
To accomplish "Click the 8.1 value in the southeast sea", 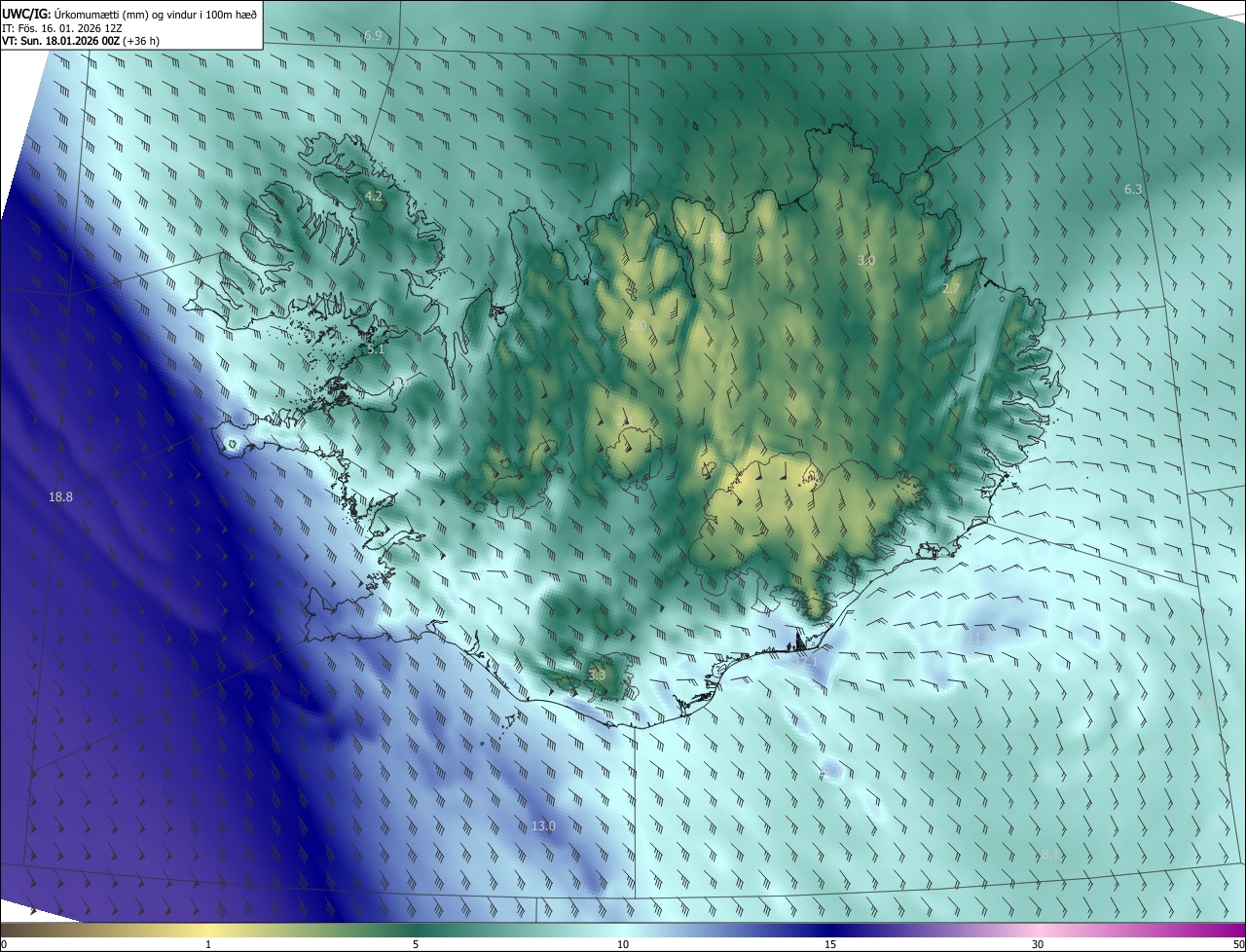I will pyautogui.click(x=1049, y=855).
